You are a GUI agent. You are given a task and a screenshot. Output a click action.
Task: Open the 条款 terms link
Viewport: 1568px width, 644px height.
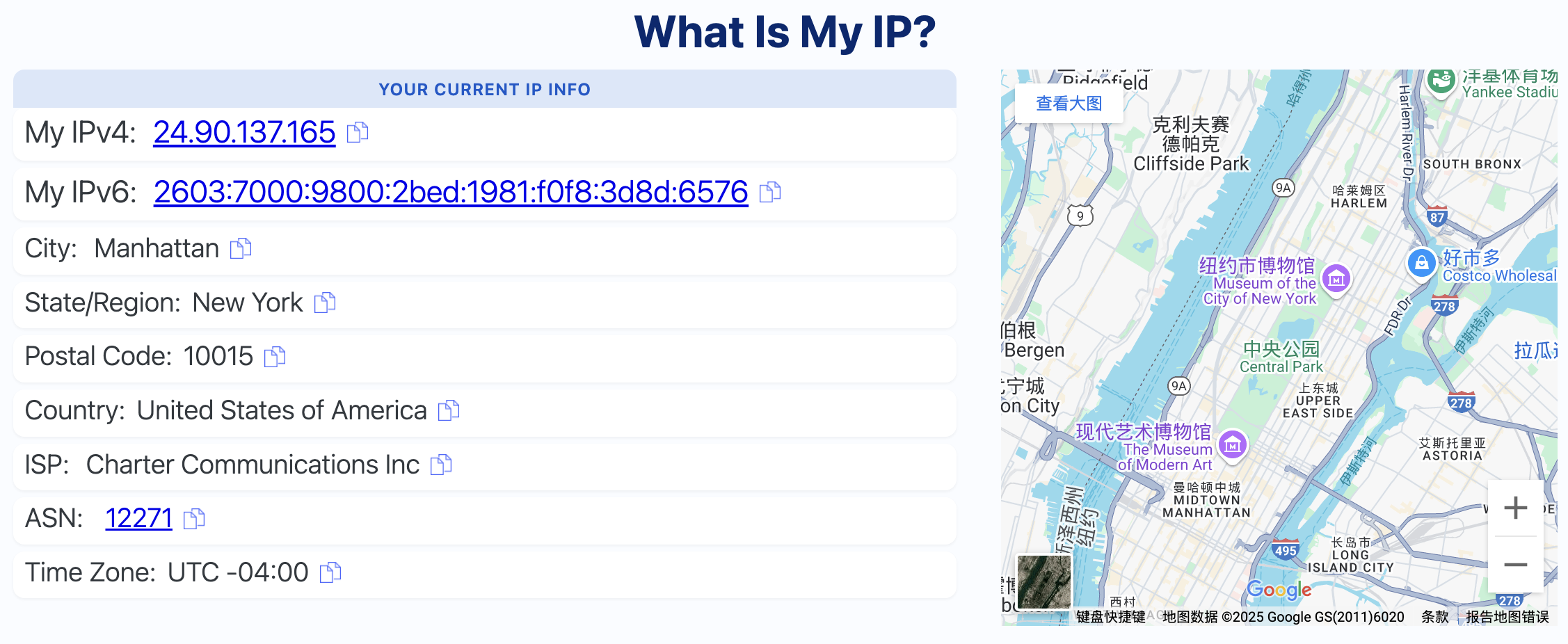1434,617
